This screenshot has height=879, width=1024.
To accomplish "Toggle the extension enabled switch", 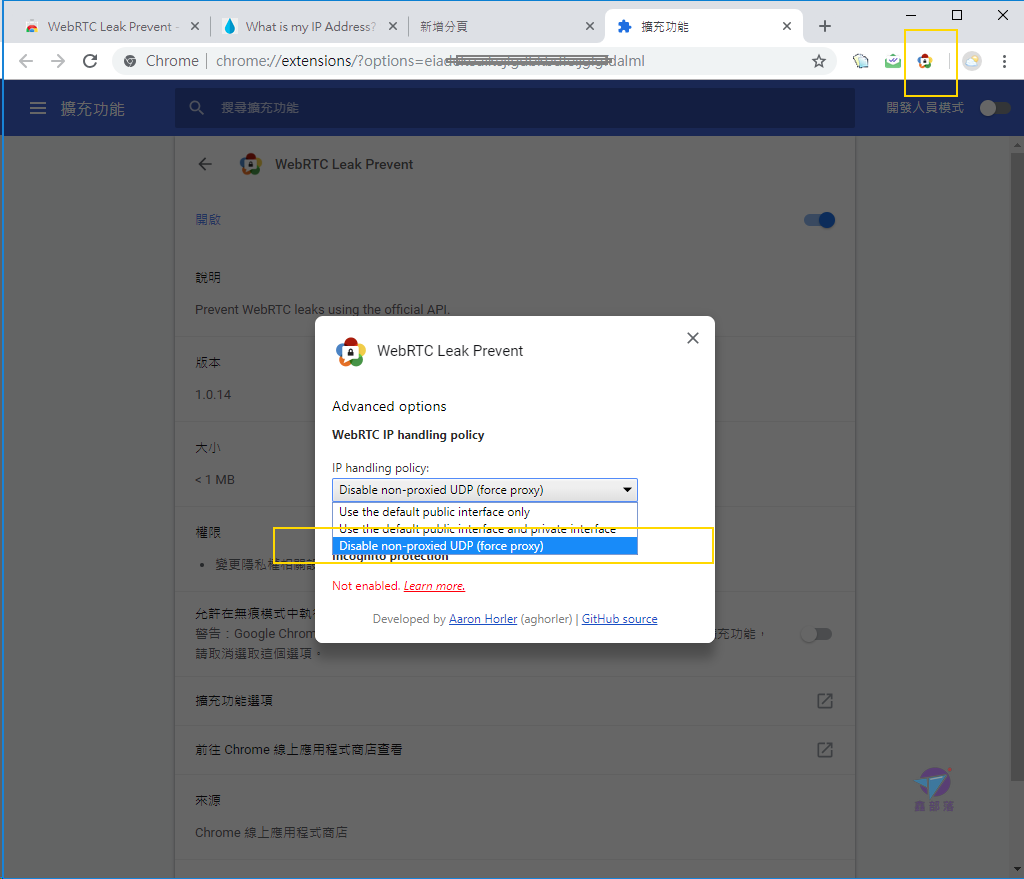I will tap(820, 220).
